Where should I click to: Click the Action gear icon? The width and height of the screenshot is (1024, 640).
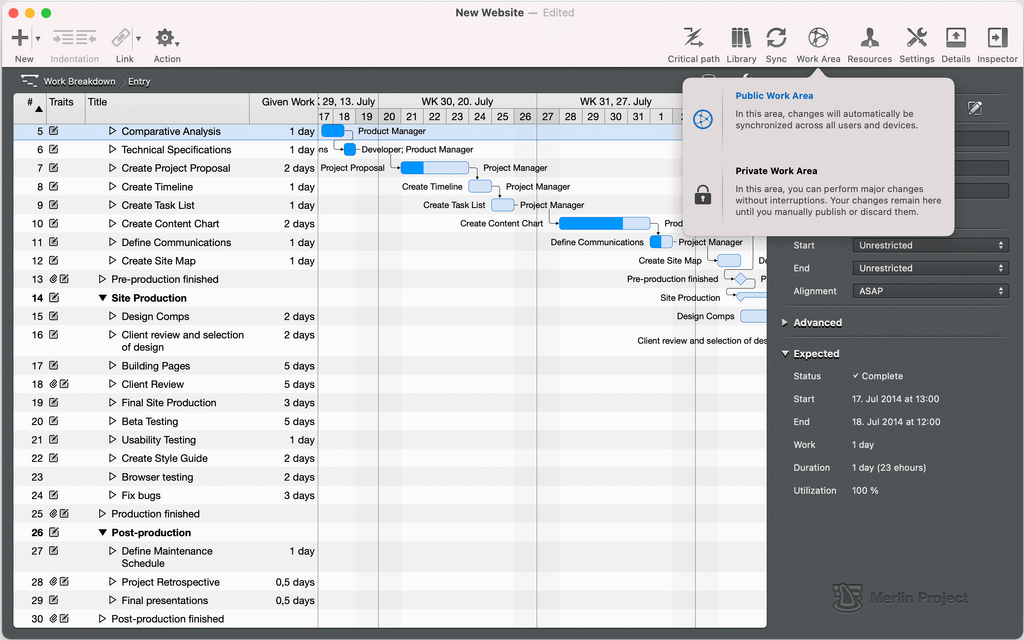tap(165, 39)
